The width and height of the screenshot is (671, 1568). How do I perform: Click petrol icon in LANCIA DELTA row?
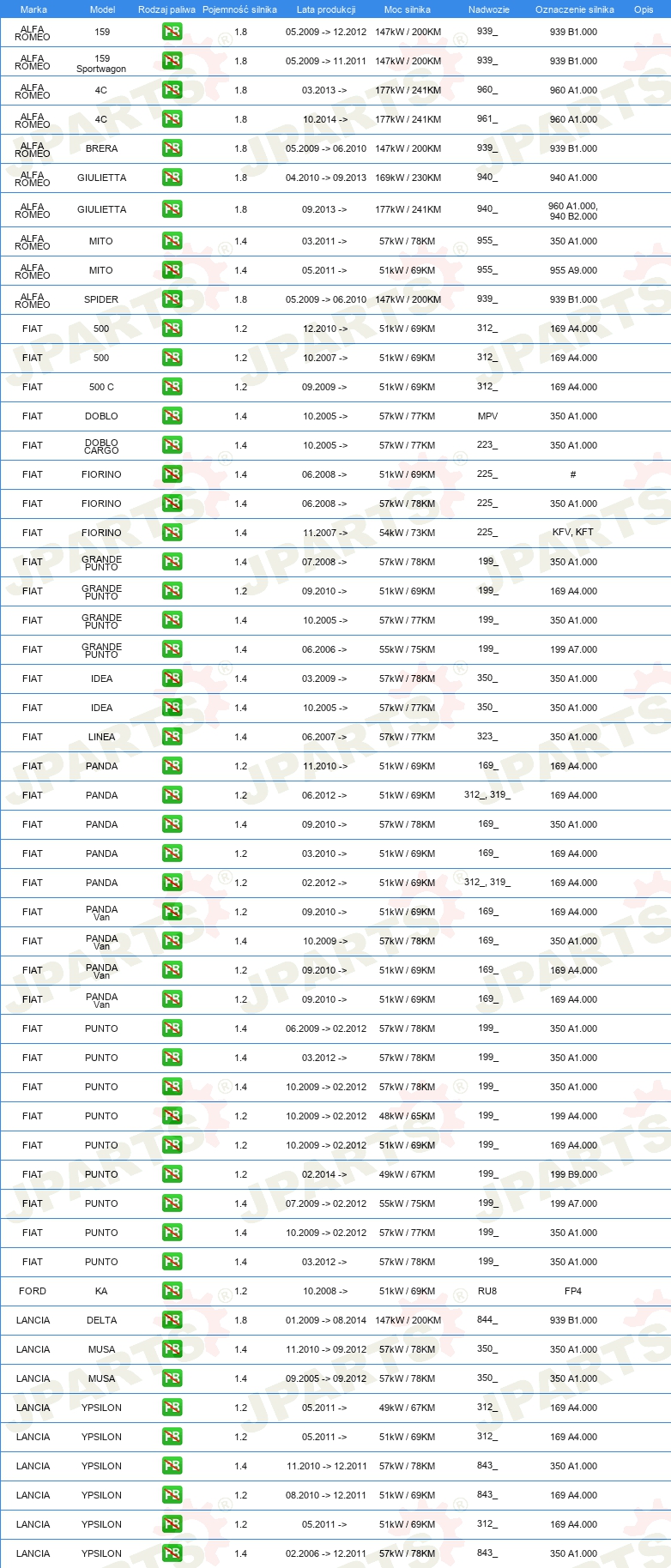coord(172,1320)
